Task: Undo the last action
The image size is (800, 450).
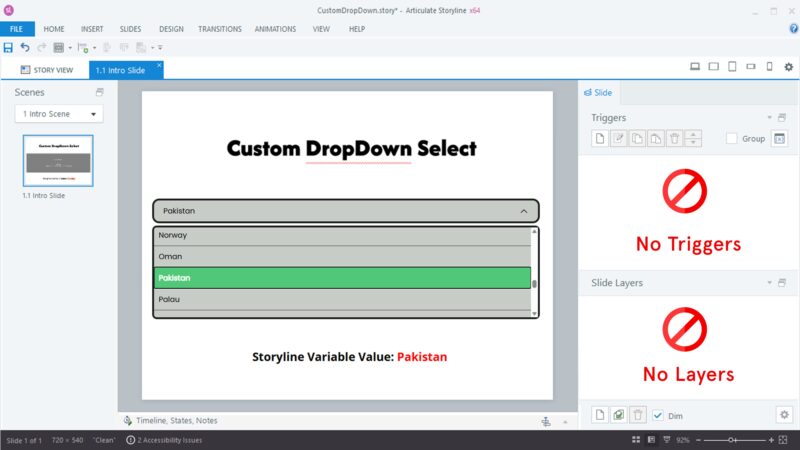Action: click(24, 47)
